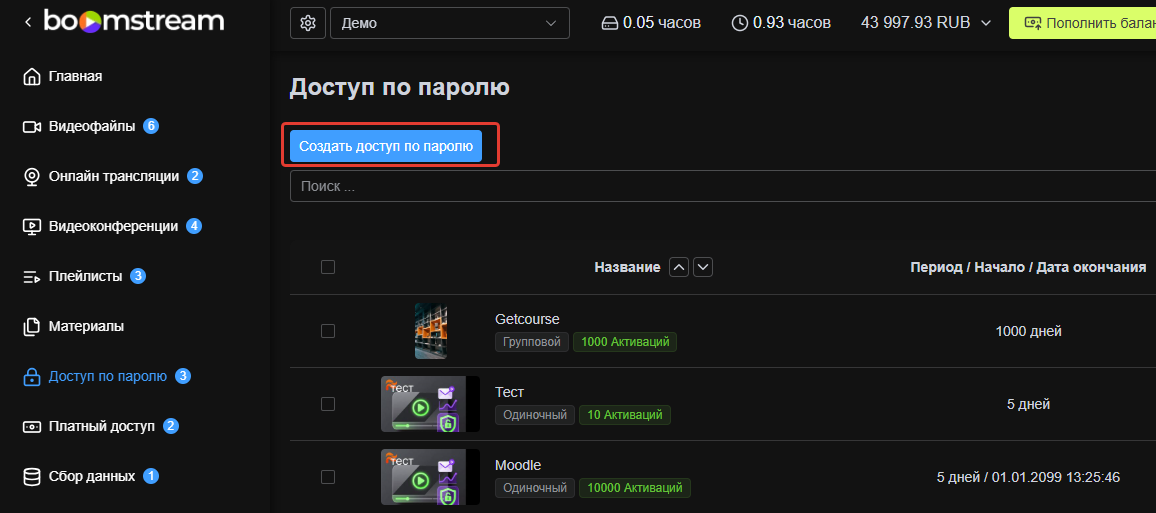Click the badge 3 next to Доступ по паролю

(184, 376)
